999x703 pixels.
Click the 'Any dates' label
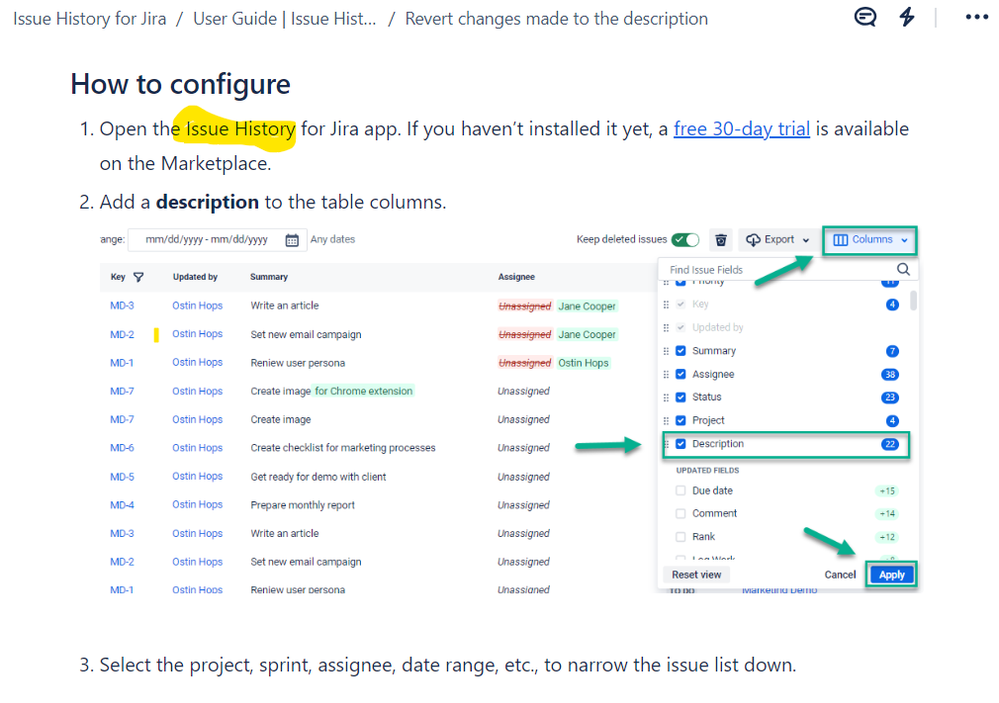tap(333, 240)
